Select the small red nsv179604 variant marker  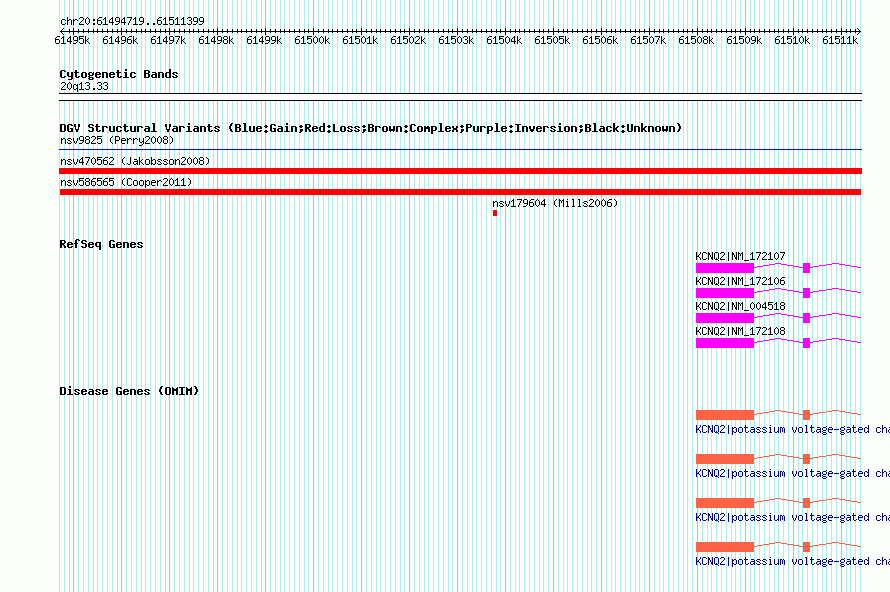click(495, 213)
